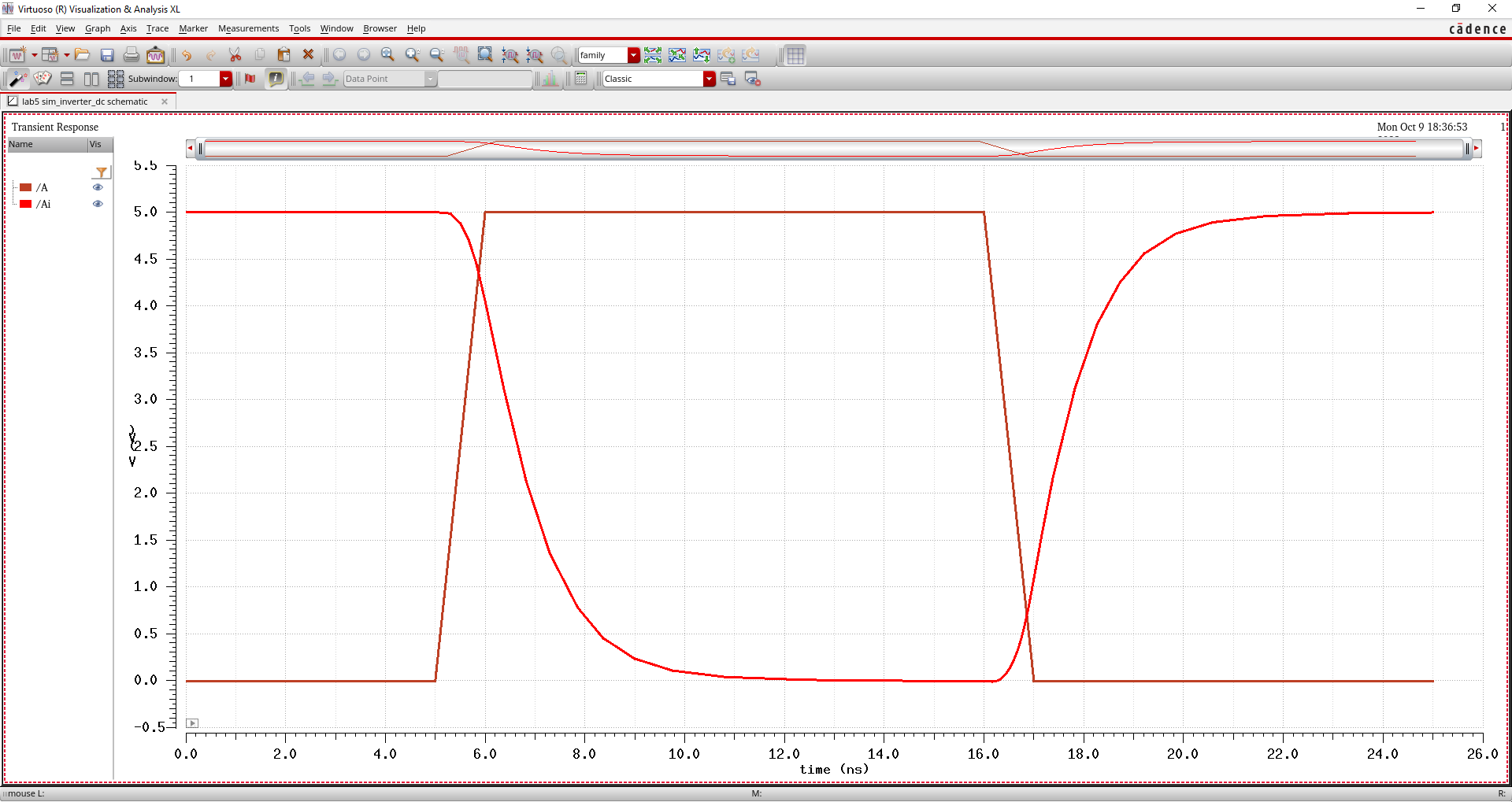This screenshot has height=802, width=1512.
Task: Open the Browser menu
Action: point(380,28)
